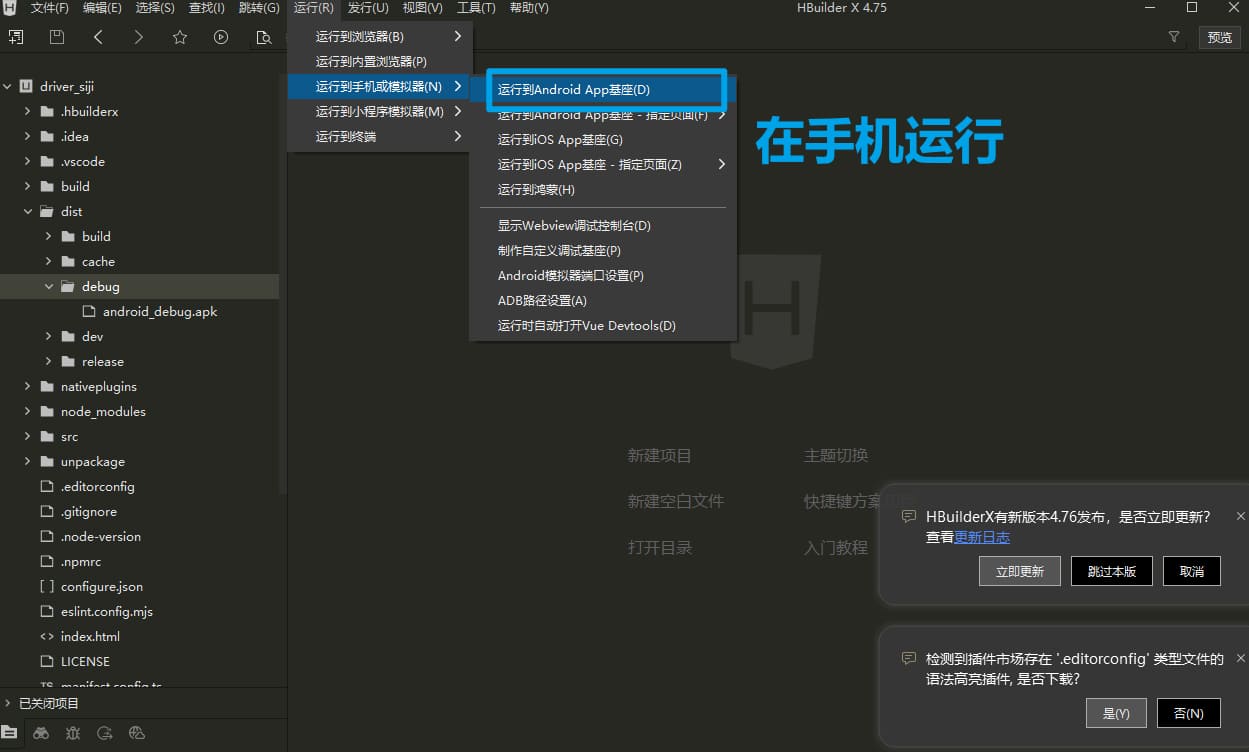Go back with the left arrow icon
The image size is (1249, 752).
point(98,37)
